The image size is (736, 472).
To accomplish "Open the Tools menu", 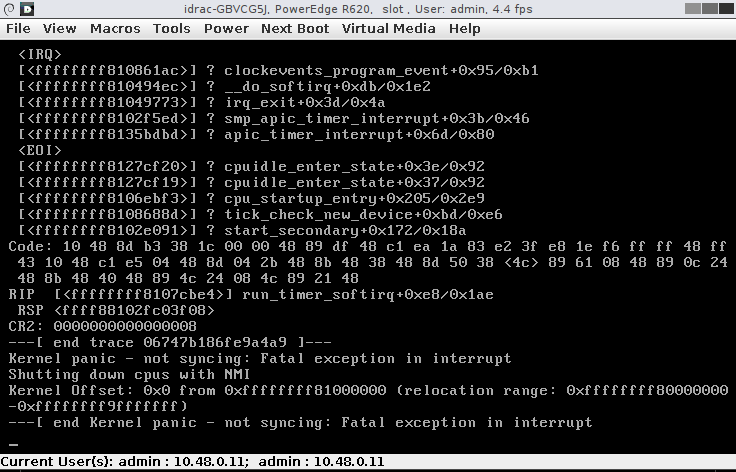I will 171,29.
